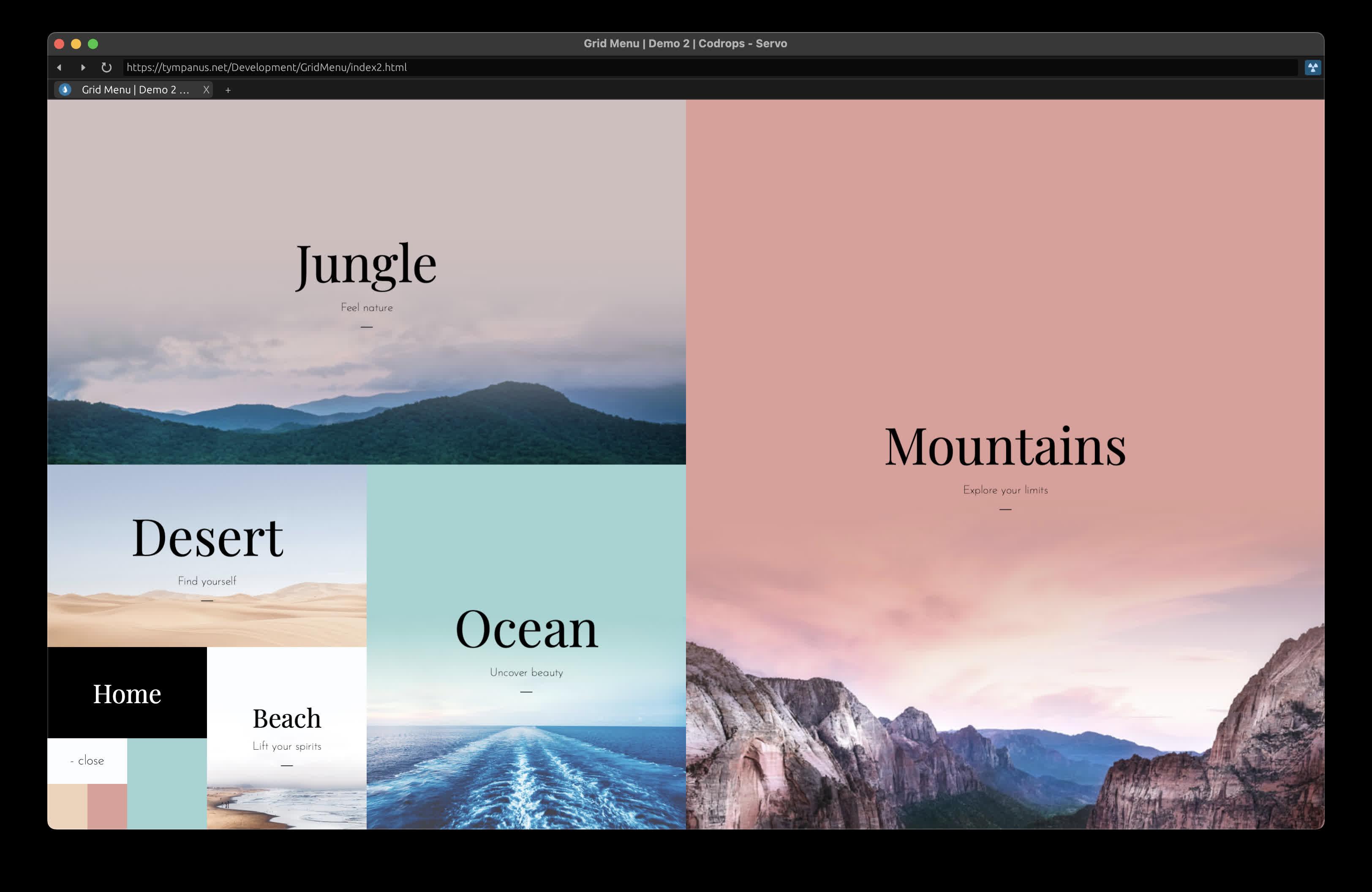Click the teal color block beside close
This screenshot has height=892, width=1372.
point(166,784)
